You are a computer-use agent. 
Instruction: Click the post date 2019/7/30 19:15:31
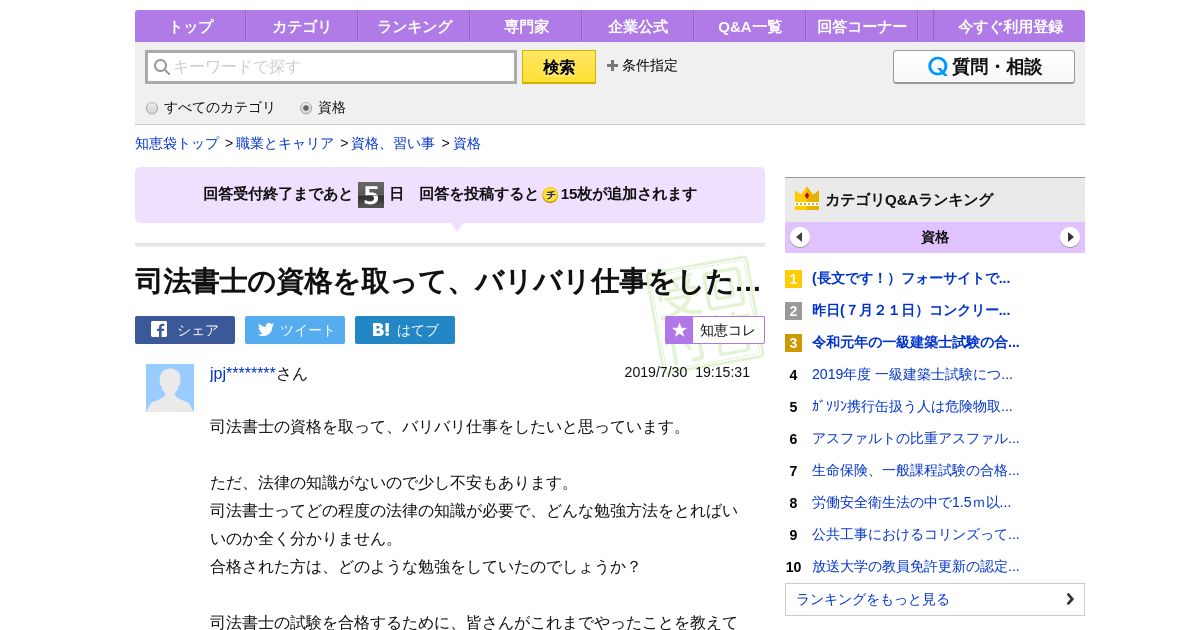click(x=687, y=372)
